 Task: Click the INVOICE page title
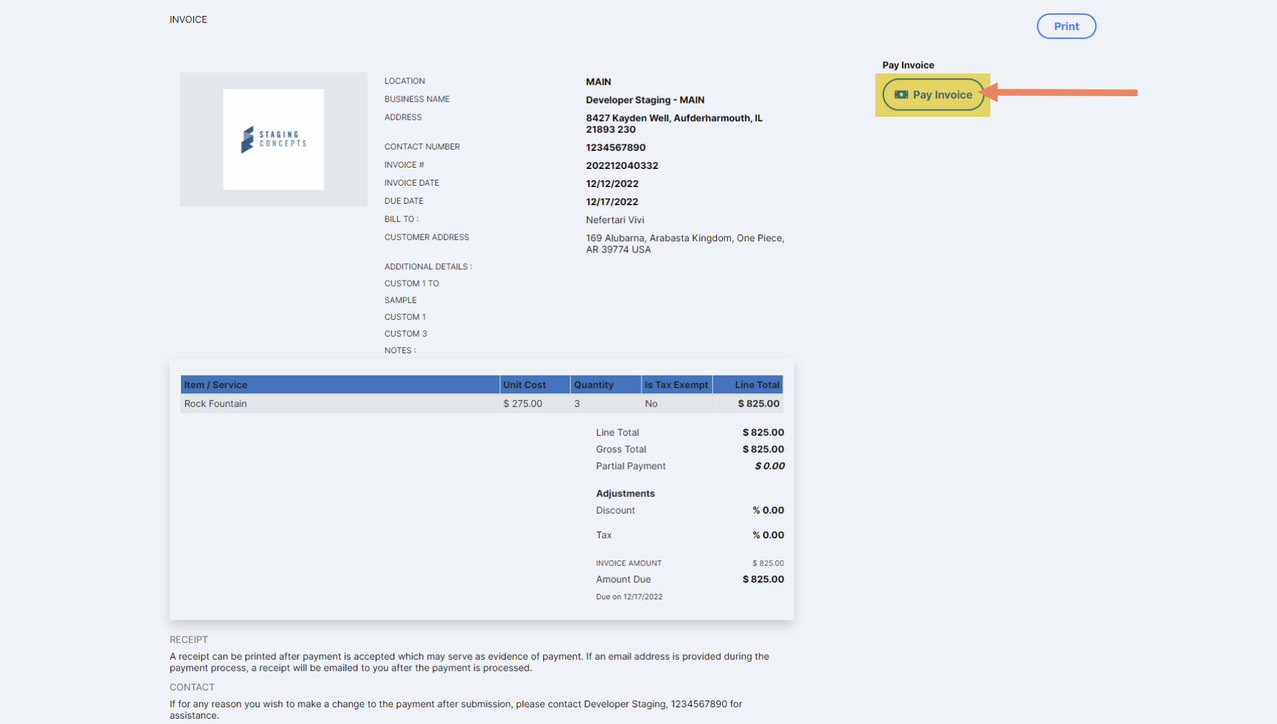click(x=188, y=20)
